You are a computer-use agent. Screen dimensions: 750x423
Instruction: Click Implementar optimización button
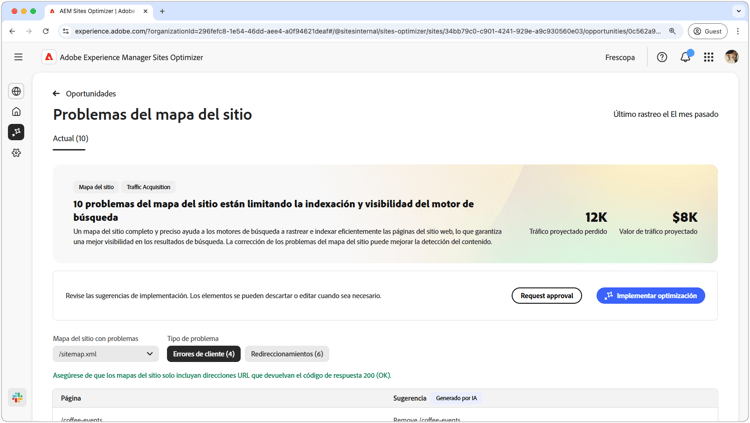point(651,296)
